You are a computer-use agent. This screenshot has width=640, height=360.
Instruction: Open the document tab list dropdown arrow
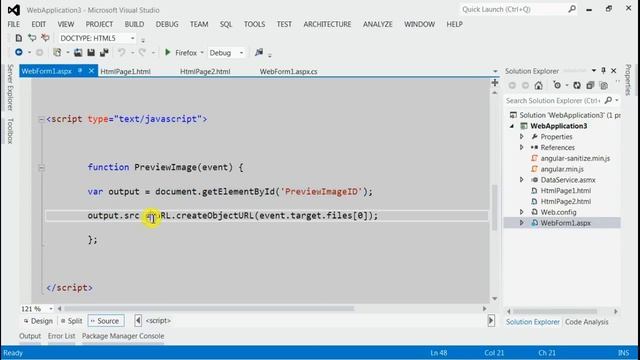[495, 71]
